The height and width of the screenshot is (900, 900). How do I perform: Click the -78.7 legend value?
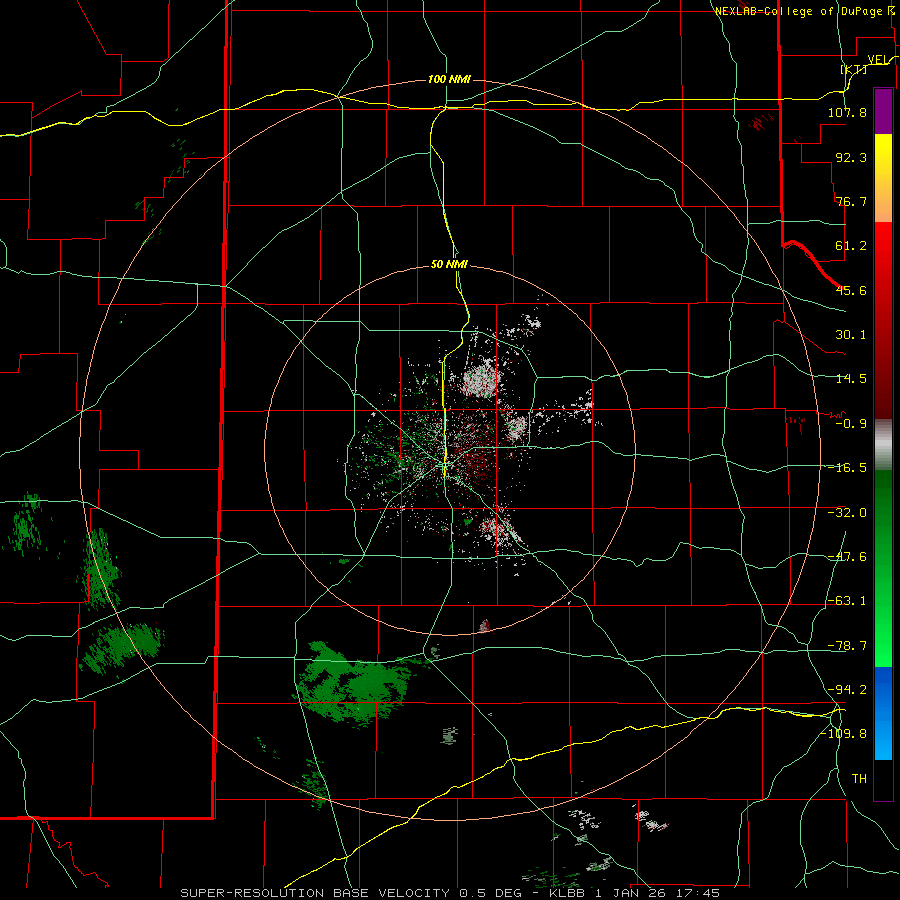(x=847, y=646)
